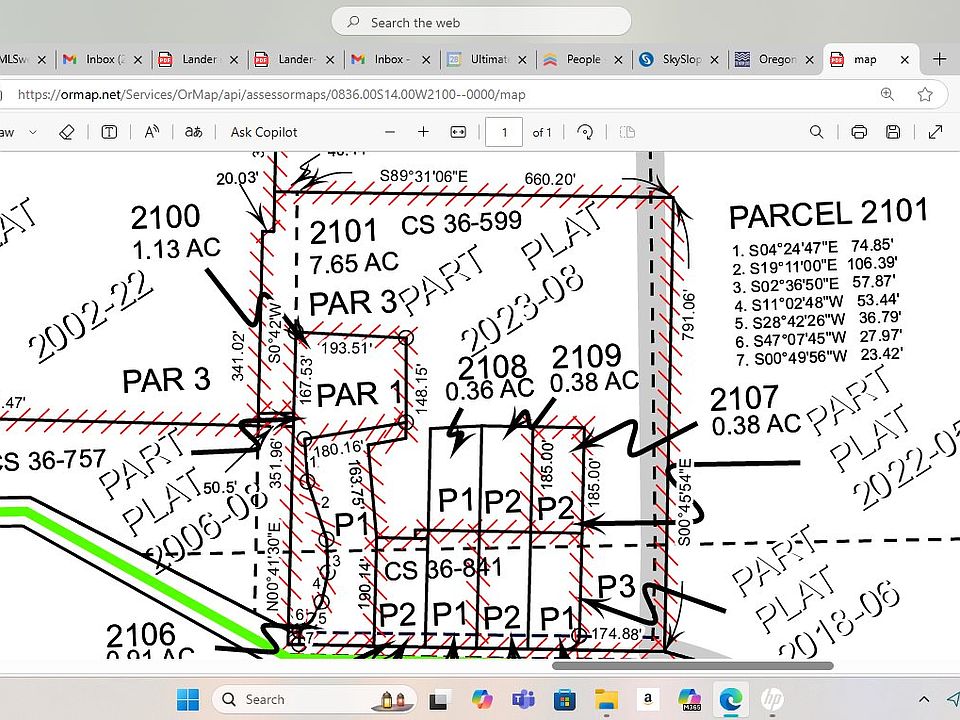Click the Ask Copilot button

point(264,132)
